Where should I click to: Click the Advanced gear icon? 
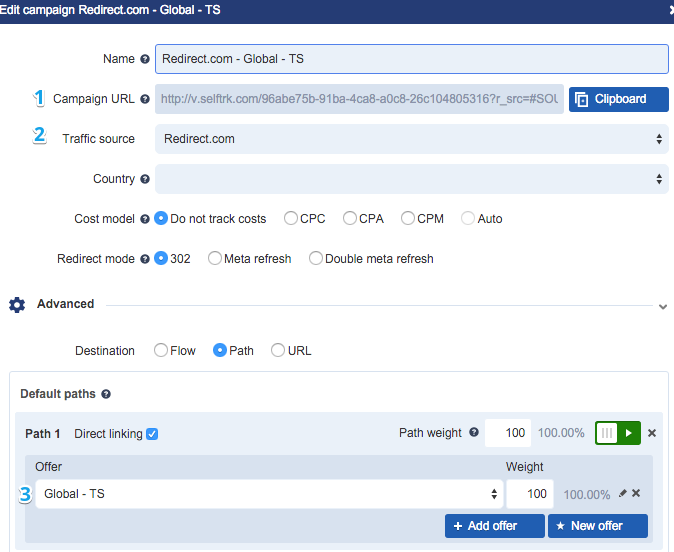(x=17, y=305)
